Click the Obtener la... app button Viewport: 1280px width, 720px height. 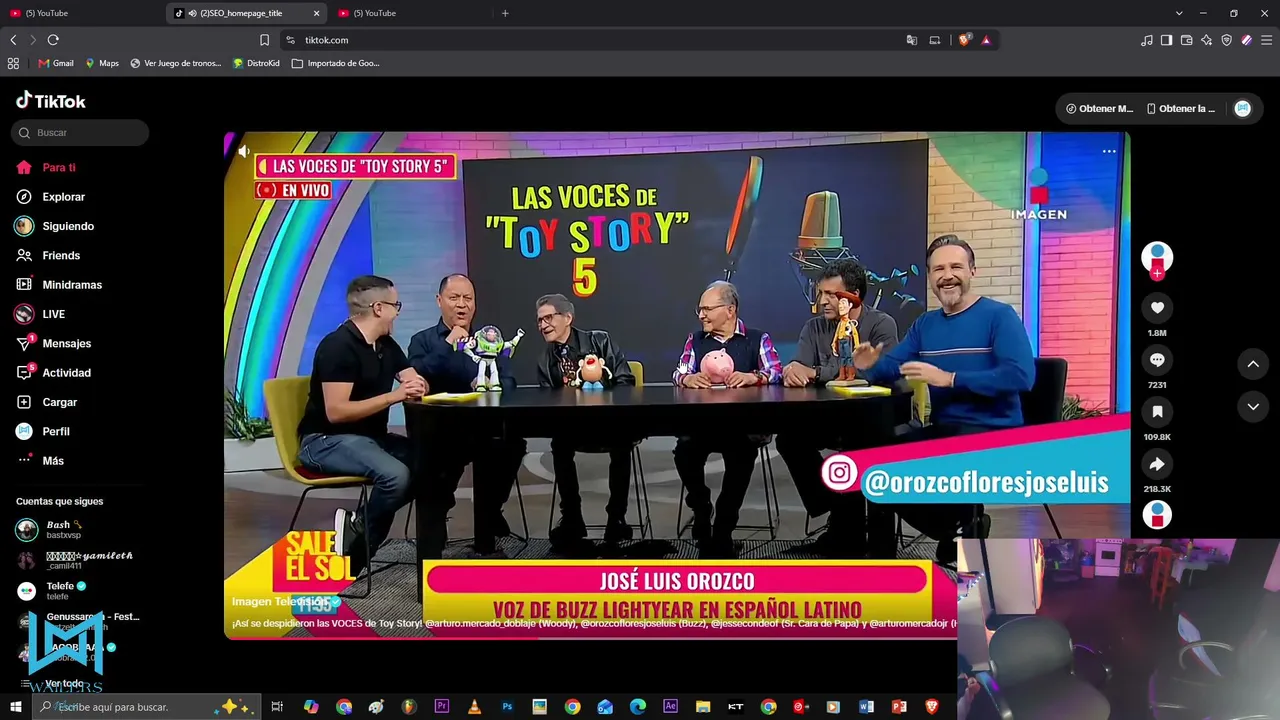point(1181,109)
